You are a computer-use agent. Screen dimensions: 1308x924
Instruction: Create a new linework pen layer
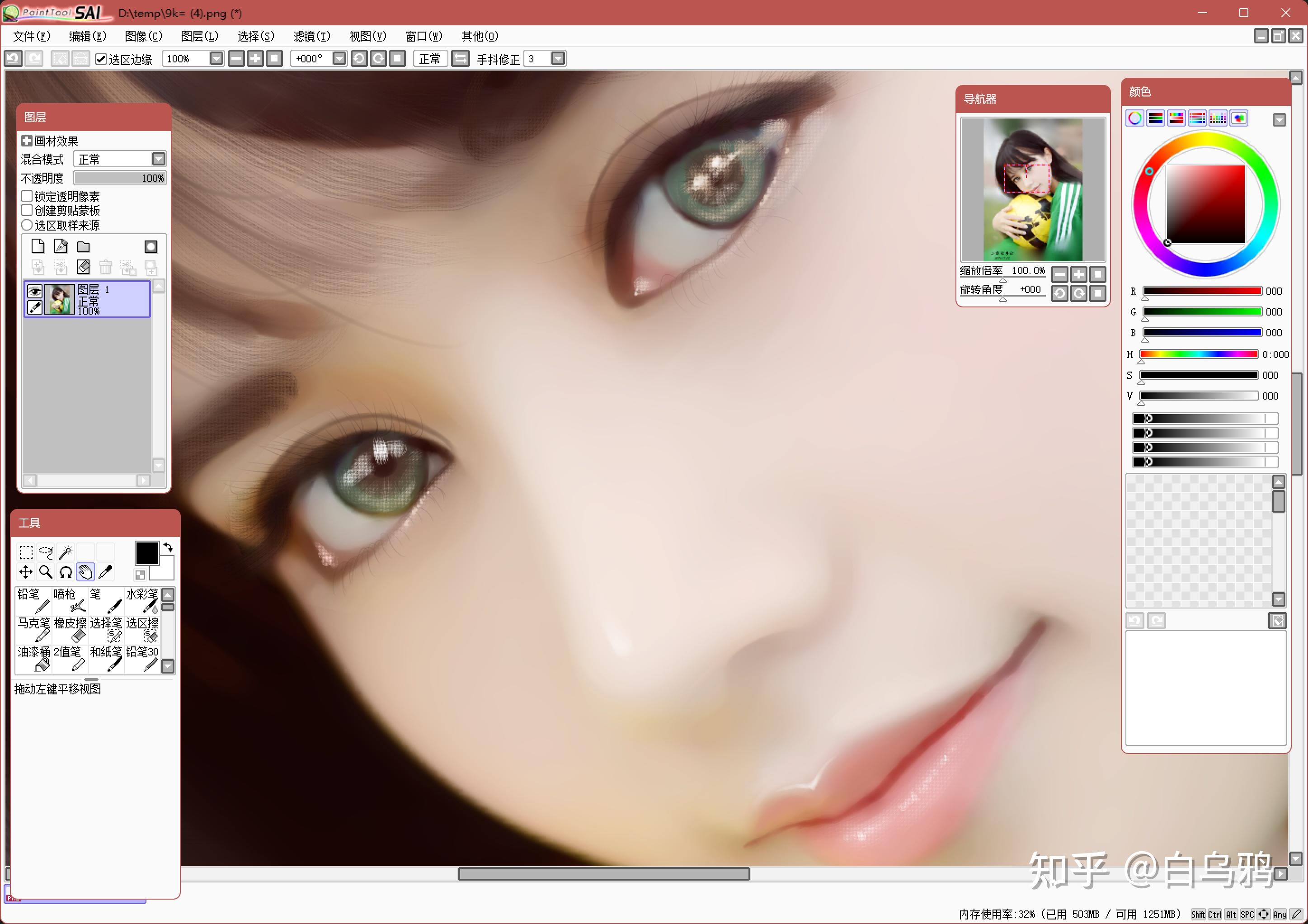[61, 246]
